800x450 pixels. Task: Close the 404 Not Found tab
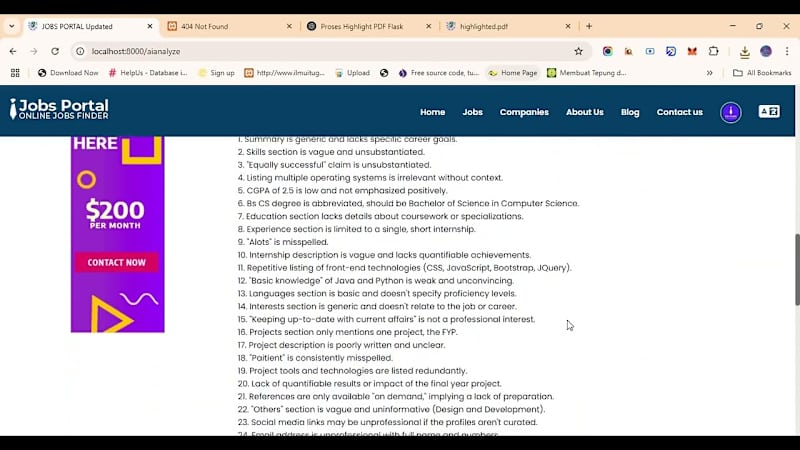(289, 26)
